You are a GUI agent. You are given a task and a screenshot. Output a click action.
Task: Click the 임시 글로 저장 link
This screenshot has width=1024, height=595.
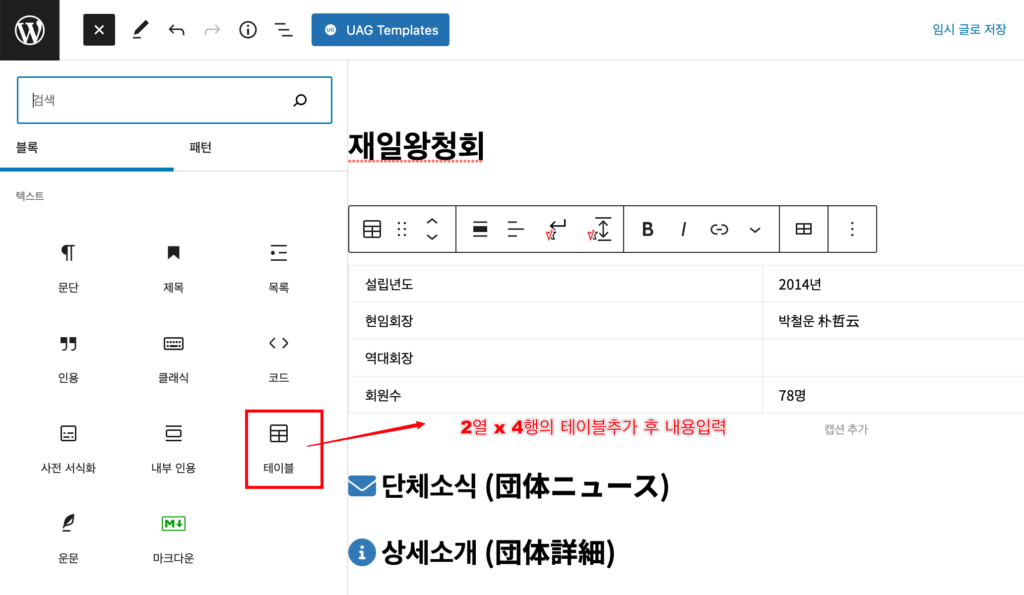coord(969,30)
